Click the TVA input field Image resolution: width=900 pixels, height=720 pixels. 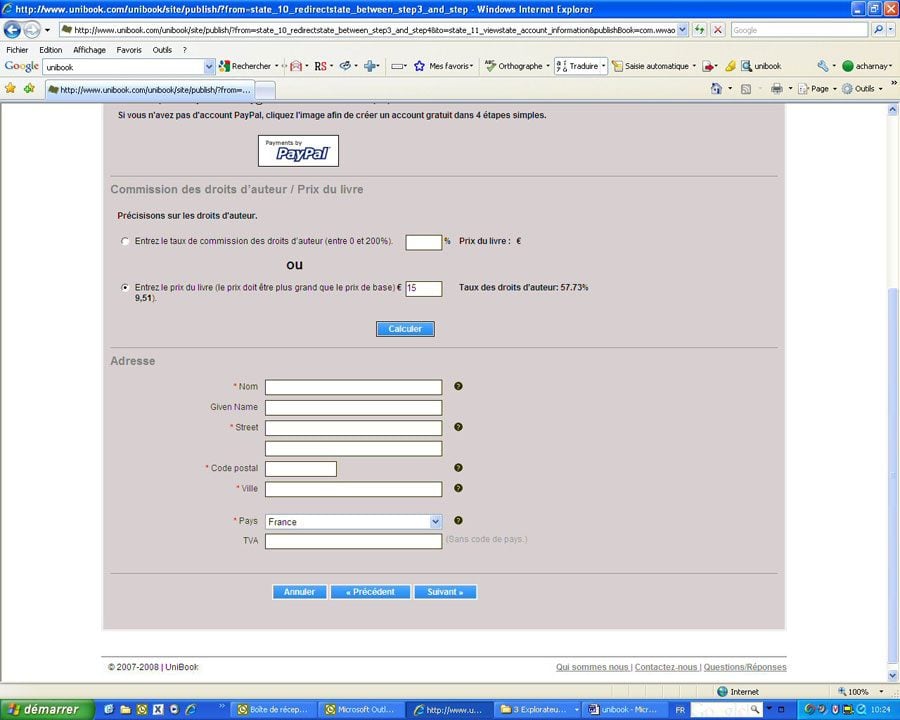click(x=353, y=541)
